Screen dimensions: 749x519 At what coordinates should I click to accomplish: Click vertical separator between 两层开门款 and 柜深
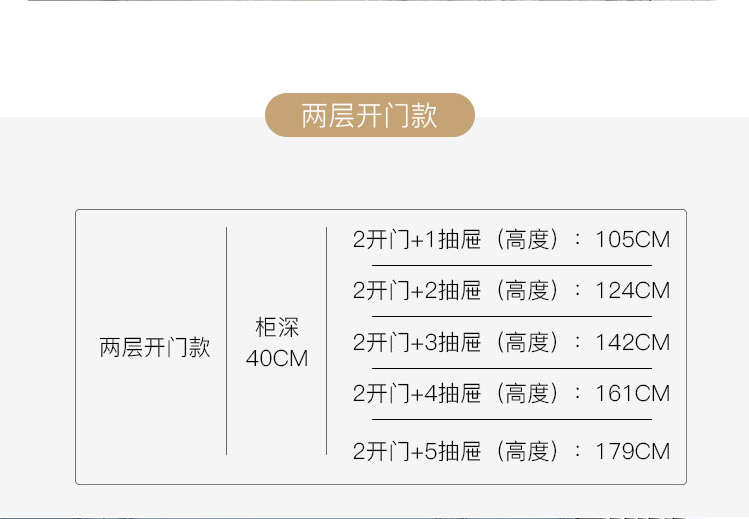point(226,341)
